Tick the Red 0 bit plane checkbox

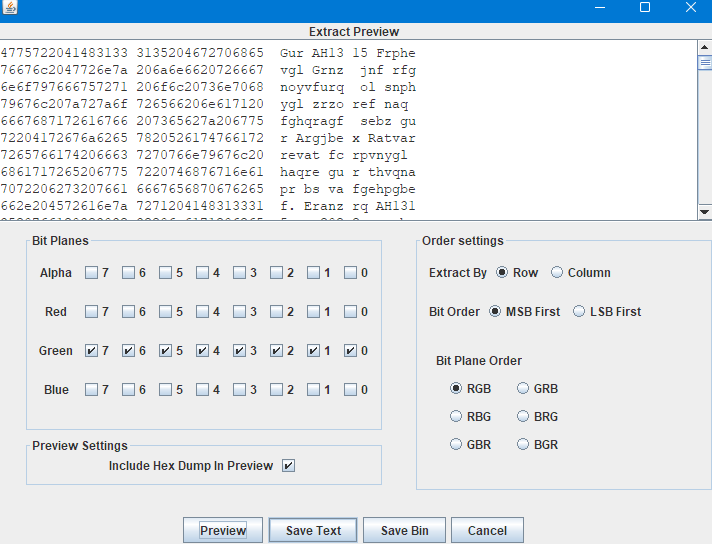coord(350,312)
